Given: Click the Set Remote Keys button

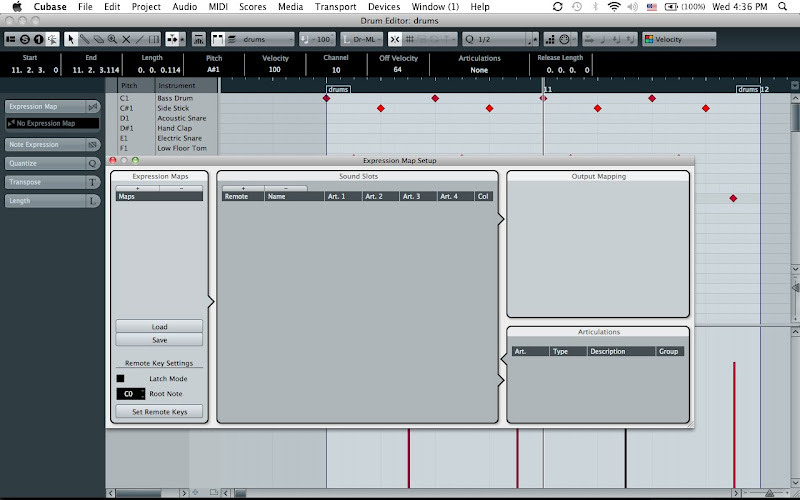Looking at the screenshot, I should [159, 411].
